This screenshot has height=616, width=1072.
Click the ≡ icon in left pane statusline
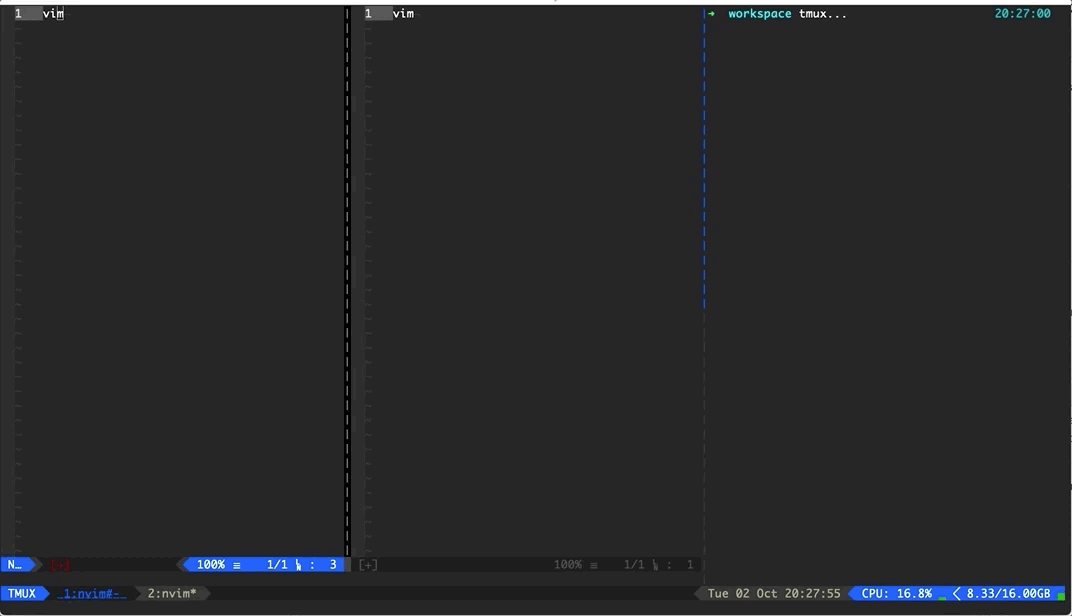pyautogui.click(x=237, y=565)
